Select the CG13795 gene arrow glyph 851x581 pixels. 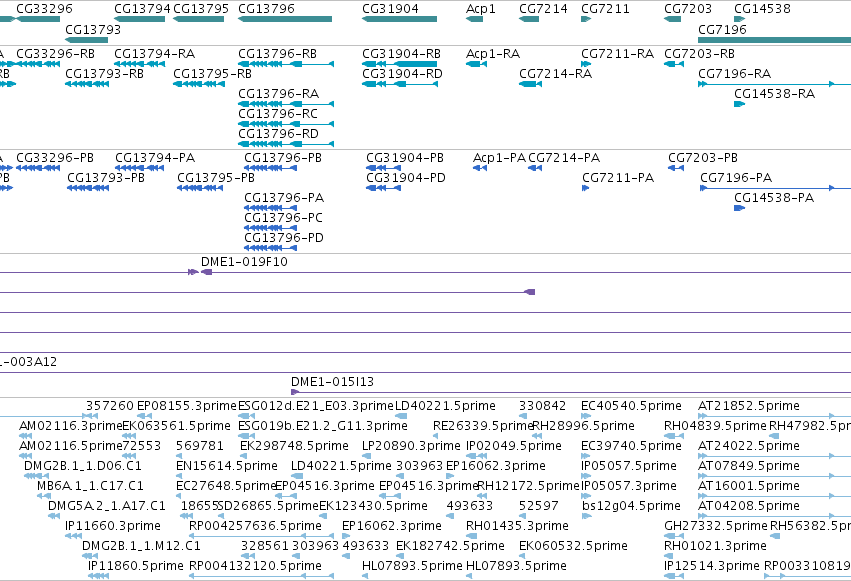point(199,19)
